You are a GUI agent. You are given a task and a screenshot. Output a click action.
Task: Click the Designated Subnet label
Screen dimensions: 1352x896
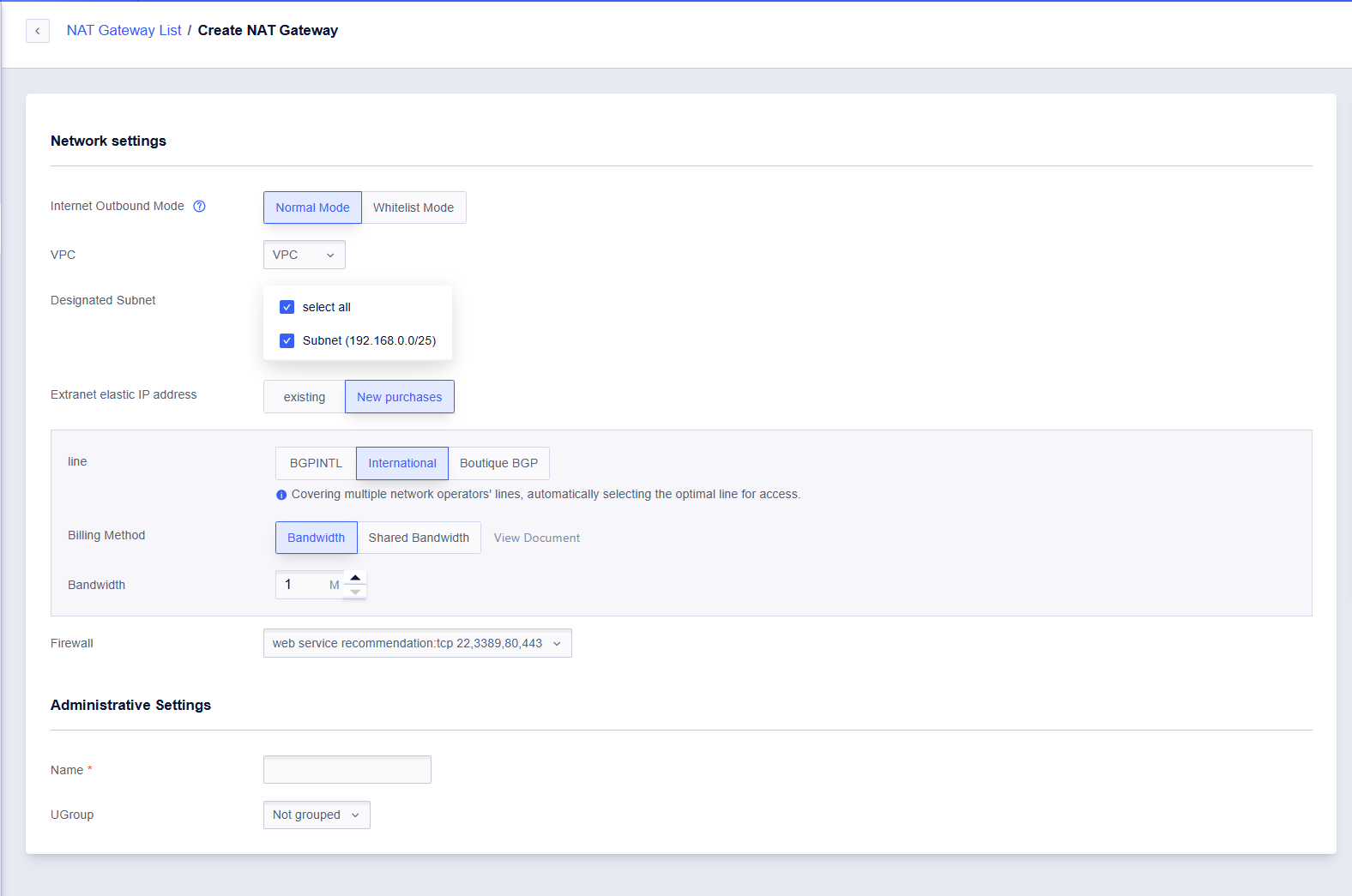pos(103,300)
